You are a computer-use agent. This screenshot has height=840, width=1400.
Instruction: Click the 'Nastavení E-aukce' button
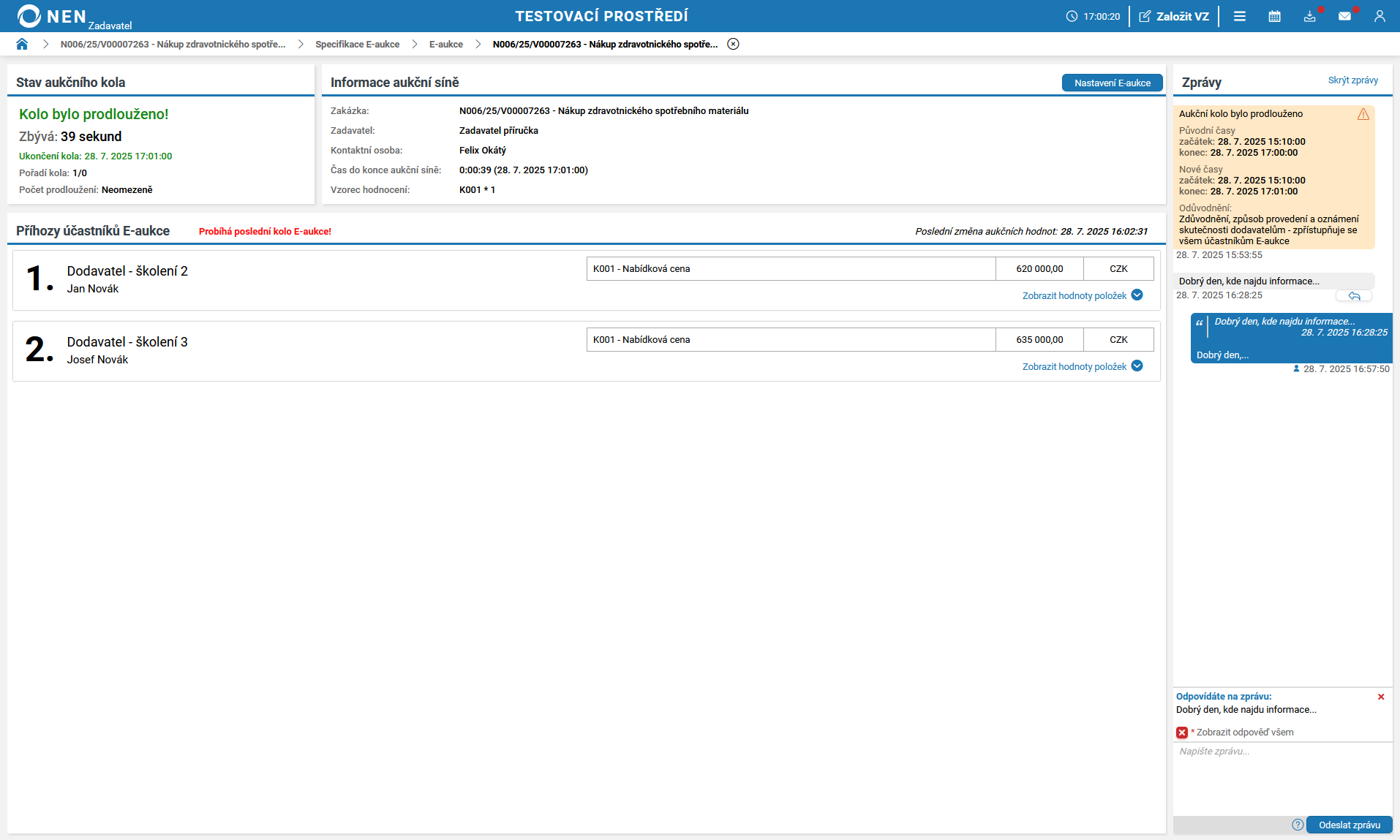coord(1112,83)
